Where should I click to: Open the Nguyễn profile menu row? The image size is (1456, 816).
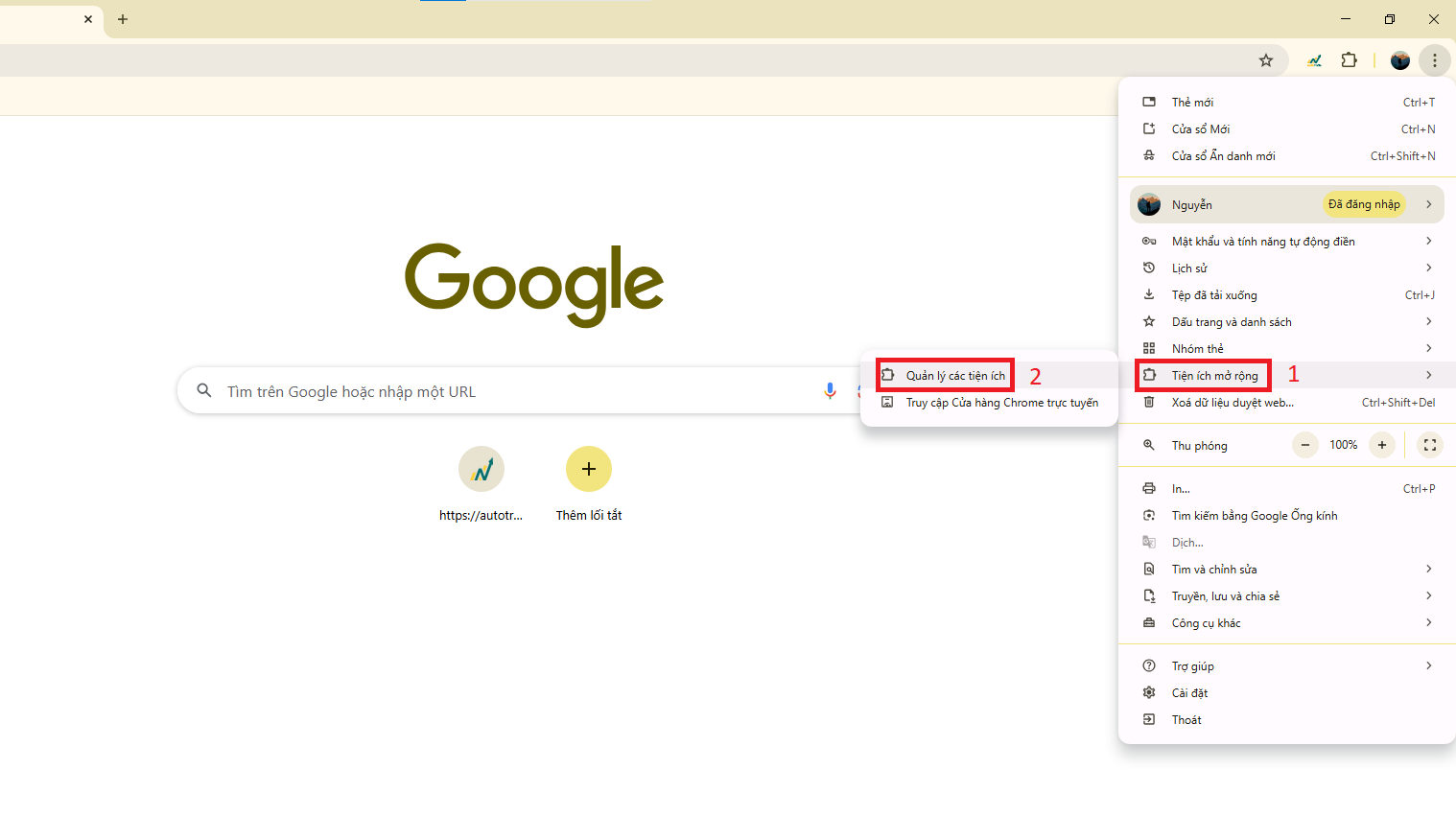1287,204
